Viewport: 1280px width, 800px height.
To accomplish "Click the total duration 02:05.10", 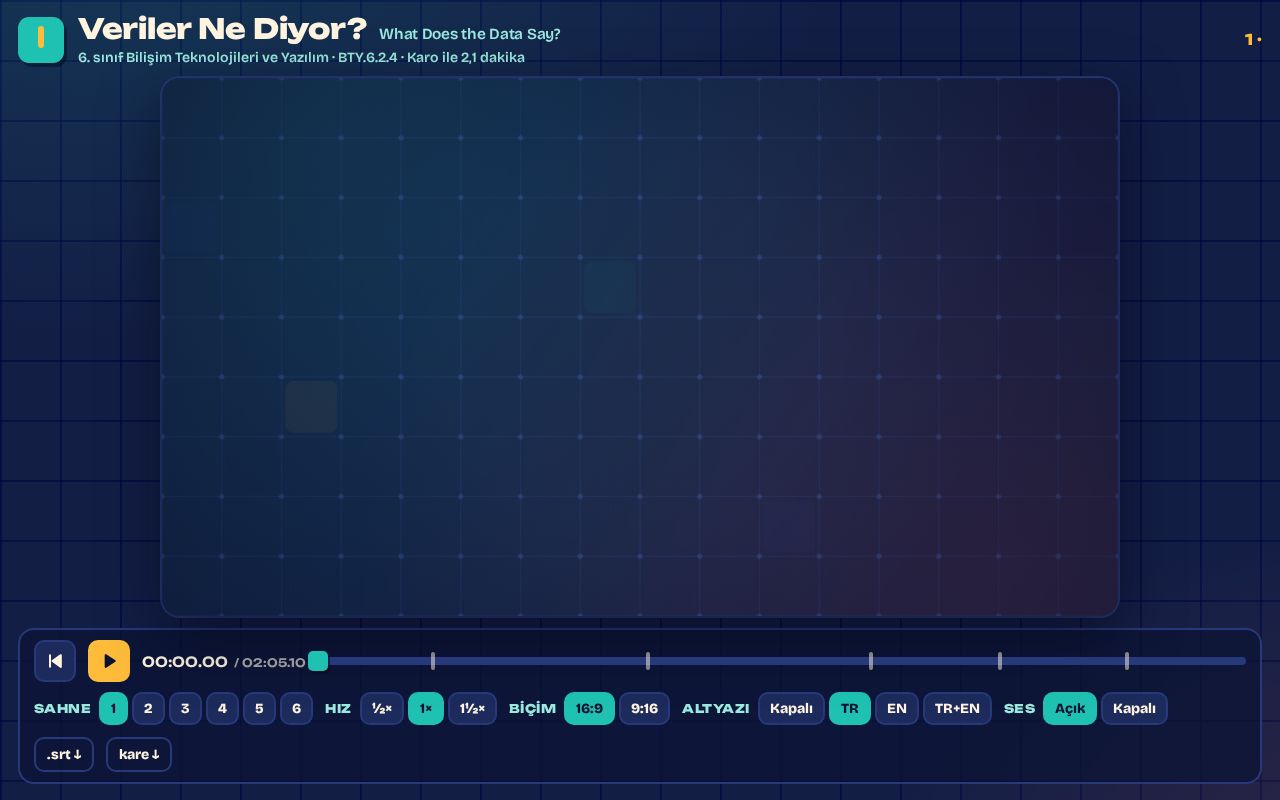I will tap(274, 662).
